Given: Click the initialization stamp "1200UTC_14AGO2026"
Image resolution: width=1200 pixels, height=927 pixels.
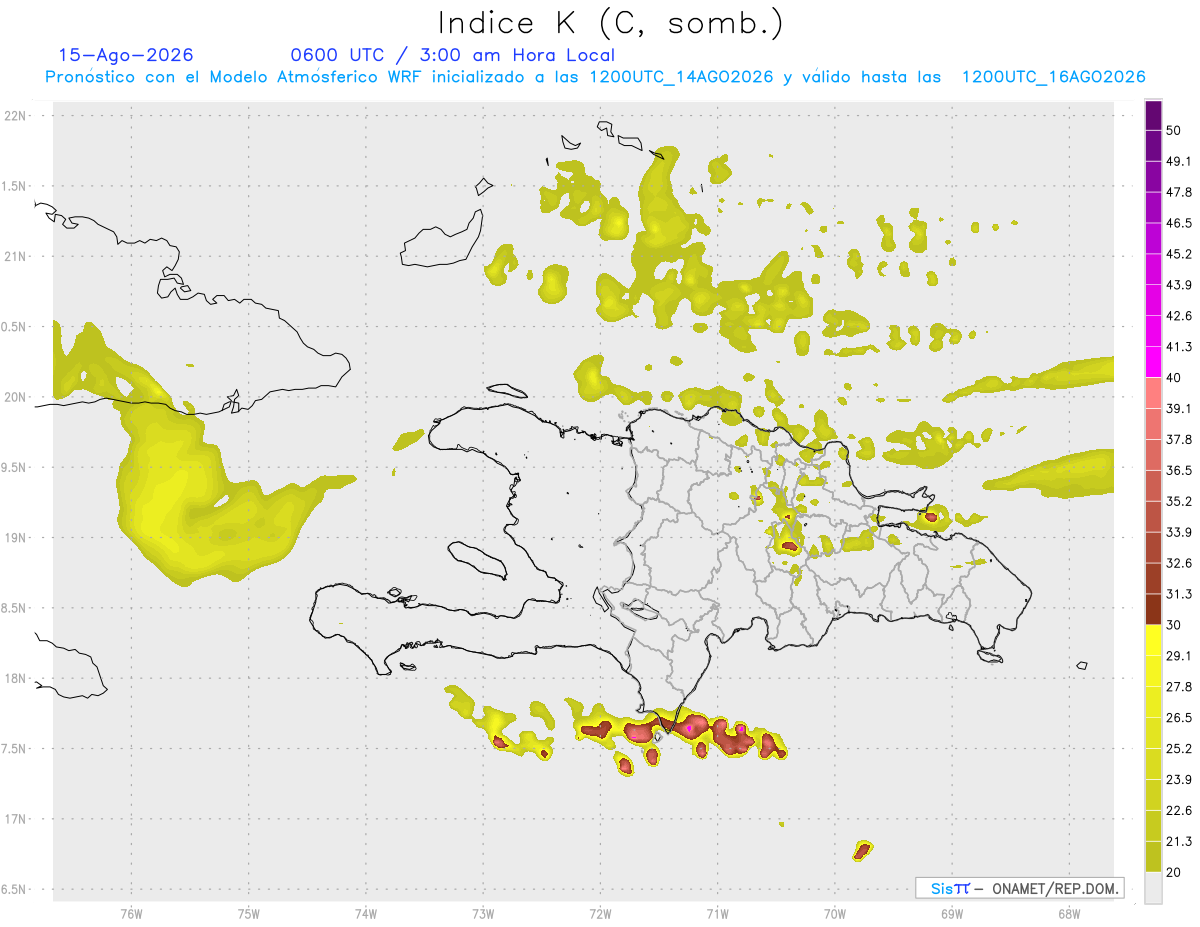Looking at the screenshot, I should point(681,77).
